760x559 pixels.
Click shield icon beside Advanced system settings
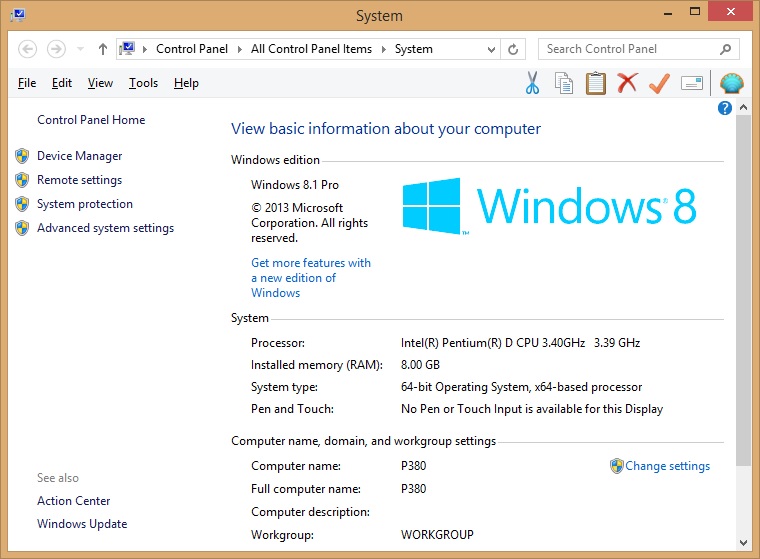(x=22, y=228)
